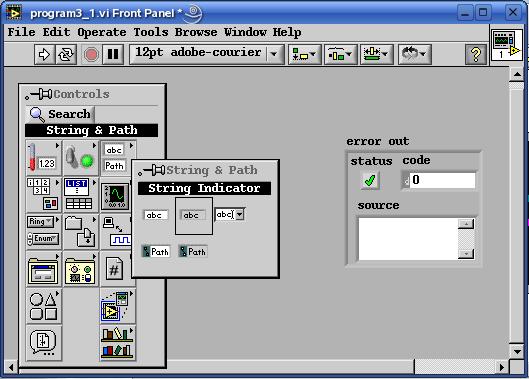Select the File Path Indicator icon

pos(193,252)
